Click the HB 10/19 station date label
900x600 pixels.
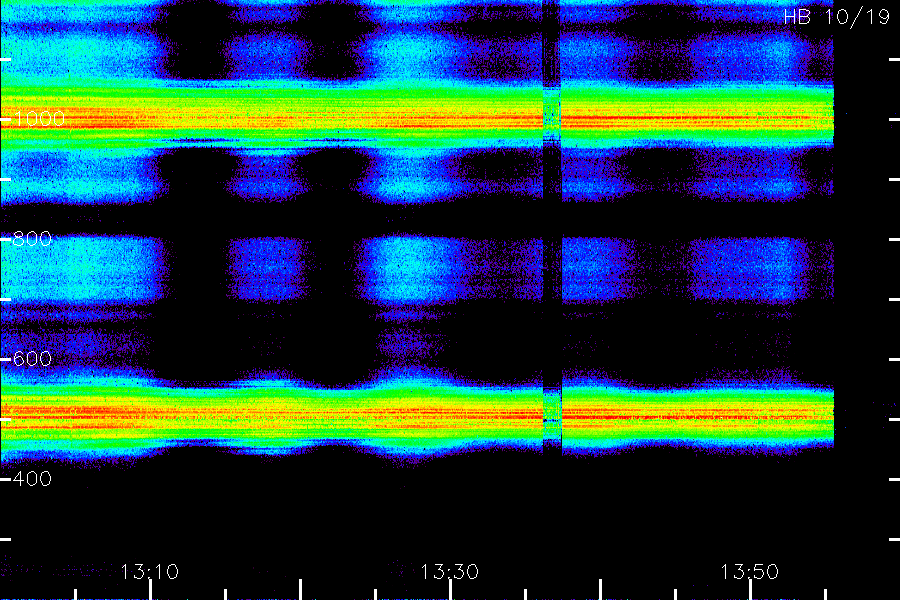click(837, 17)
